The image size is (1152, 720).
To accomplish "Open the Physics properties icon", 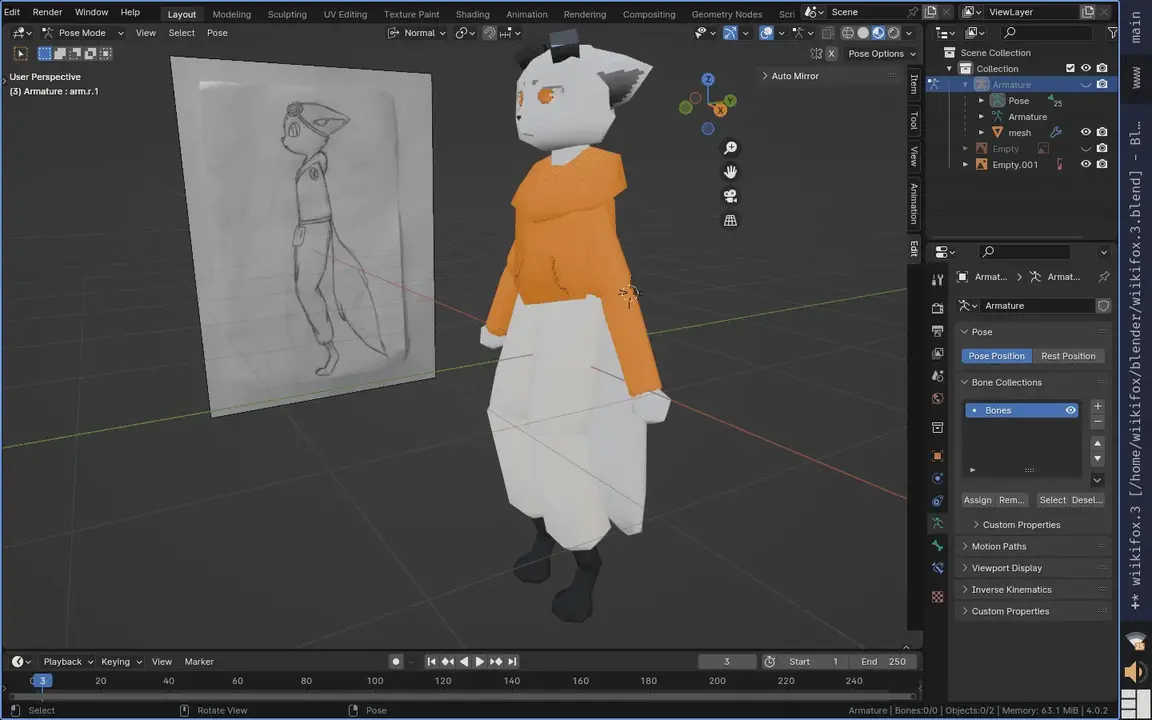I will click(937, 478).
